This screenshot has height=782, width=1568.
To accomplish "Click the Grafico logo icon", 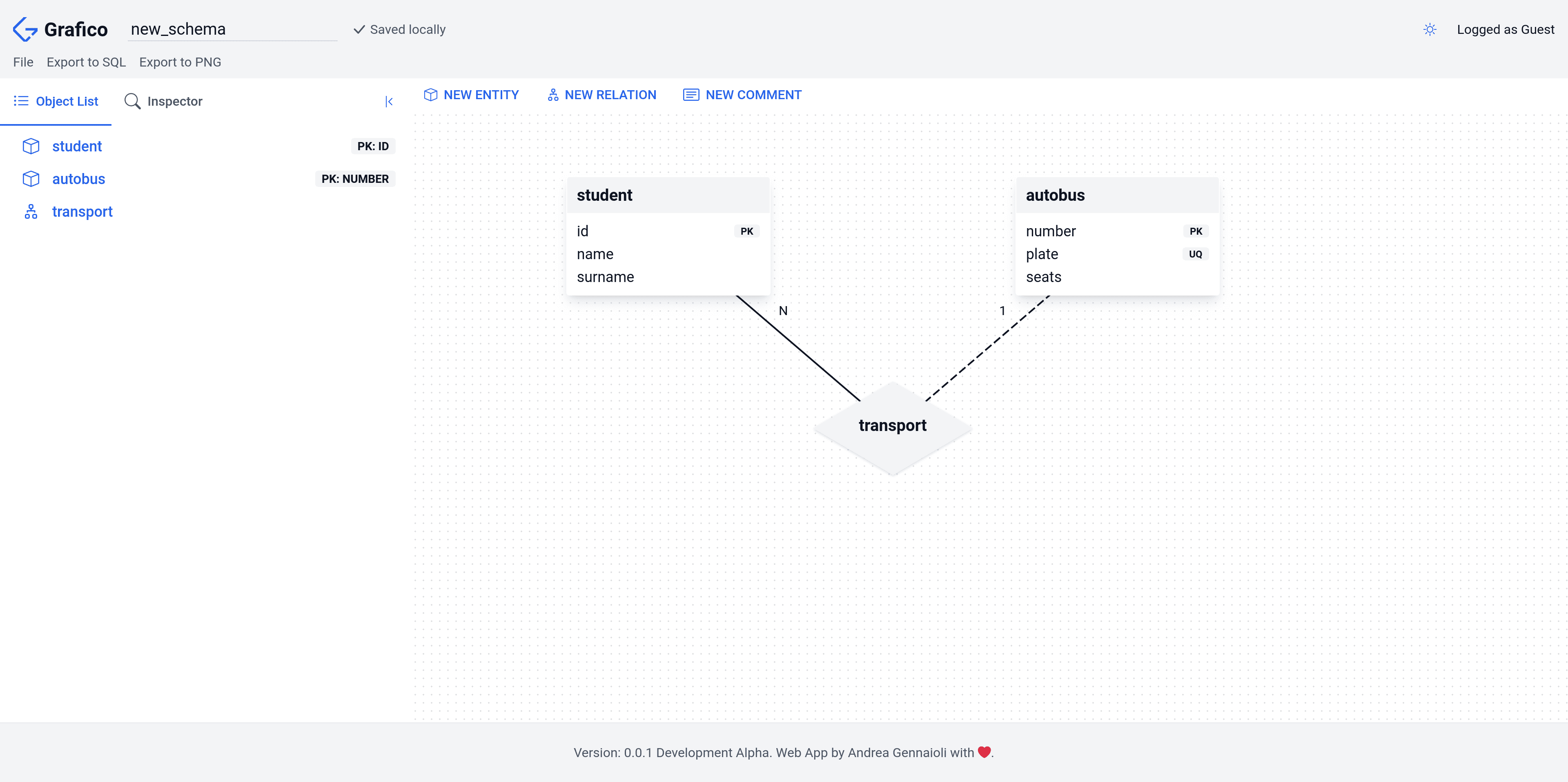I will [x=24, y=29].
